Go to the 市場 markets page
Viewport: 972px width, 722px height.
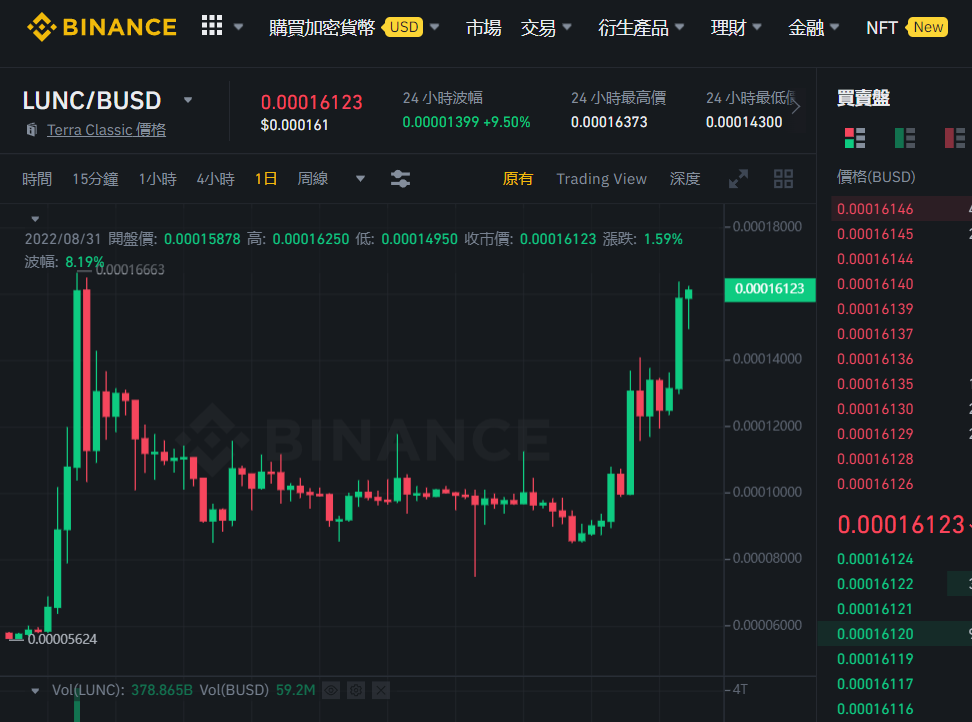point(484,28)
